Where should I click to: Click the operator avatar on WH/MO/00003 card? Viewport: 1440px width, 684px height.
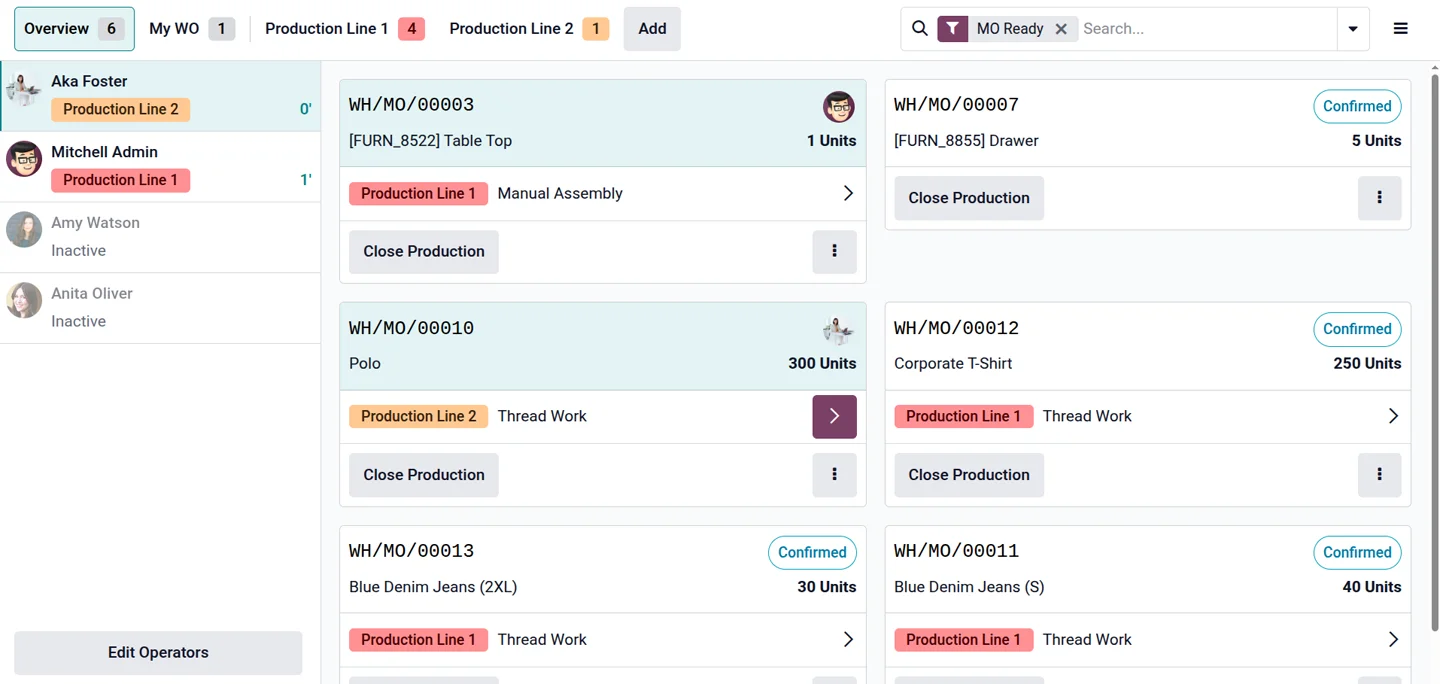[x=838, y=106]
